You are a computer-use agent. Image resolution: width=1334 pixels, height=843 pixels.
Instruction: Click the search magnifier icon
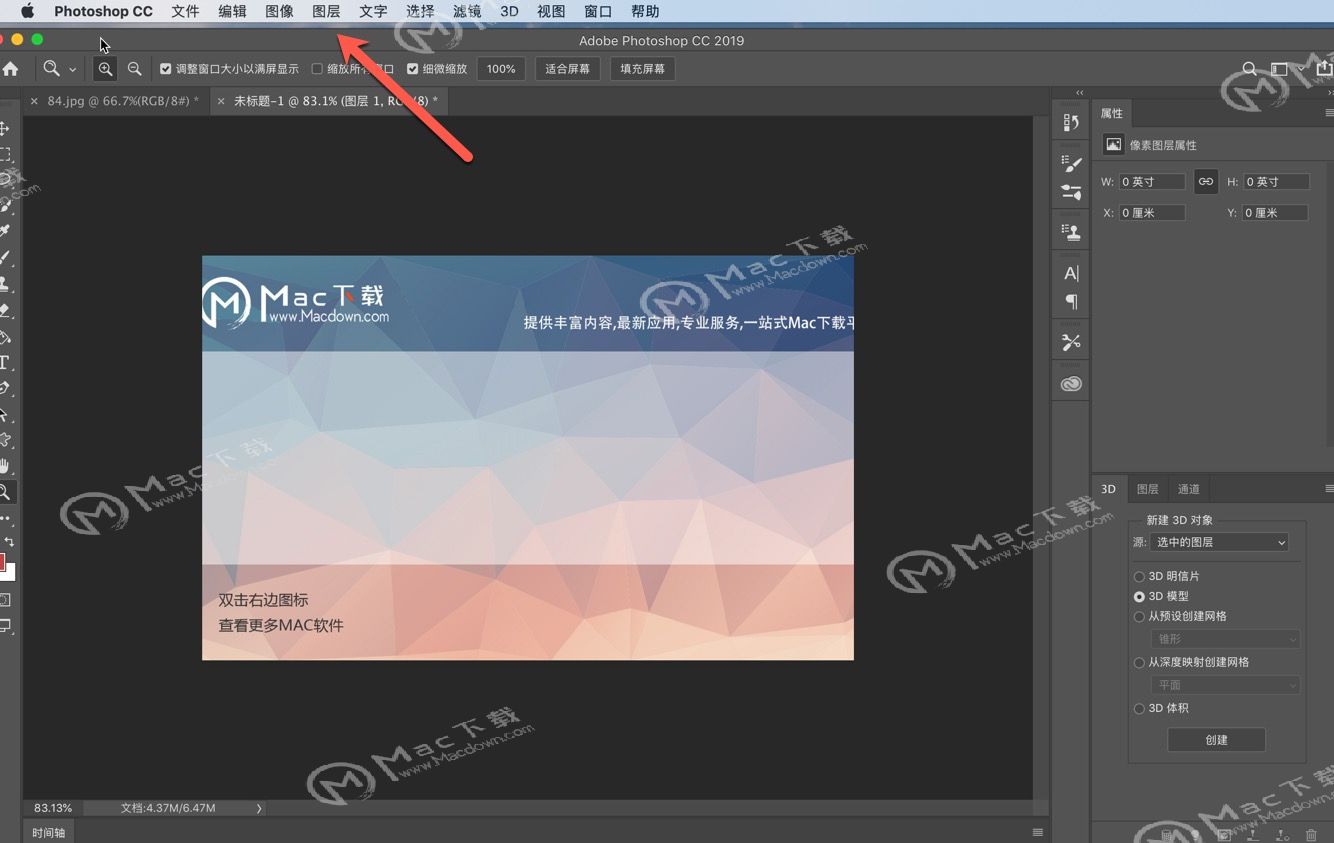click(1249, 69)
